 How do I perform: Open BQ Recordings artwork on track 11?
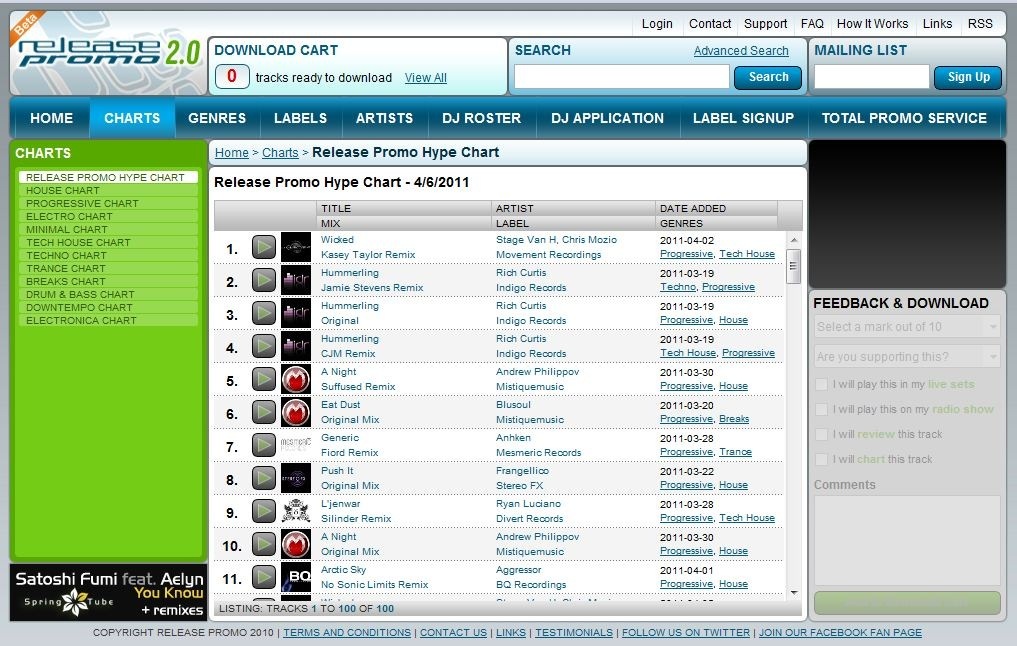point(296,577)
